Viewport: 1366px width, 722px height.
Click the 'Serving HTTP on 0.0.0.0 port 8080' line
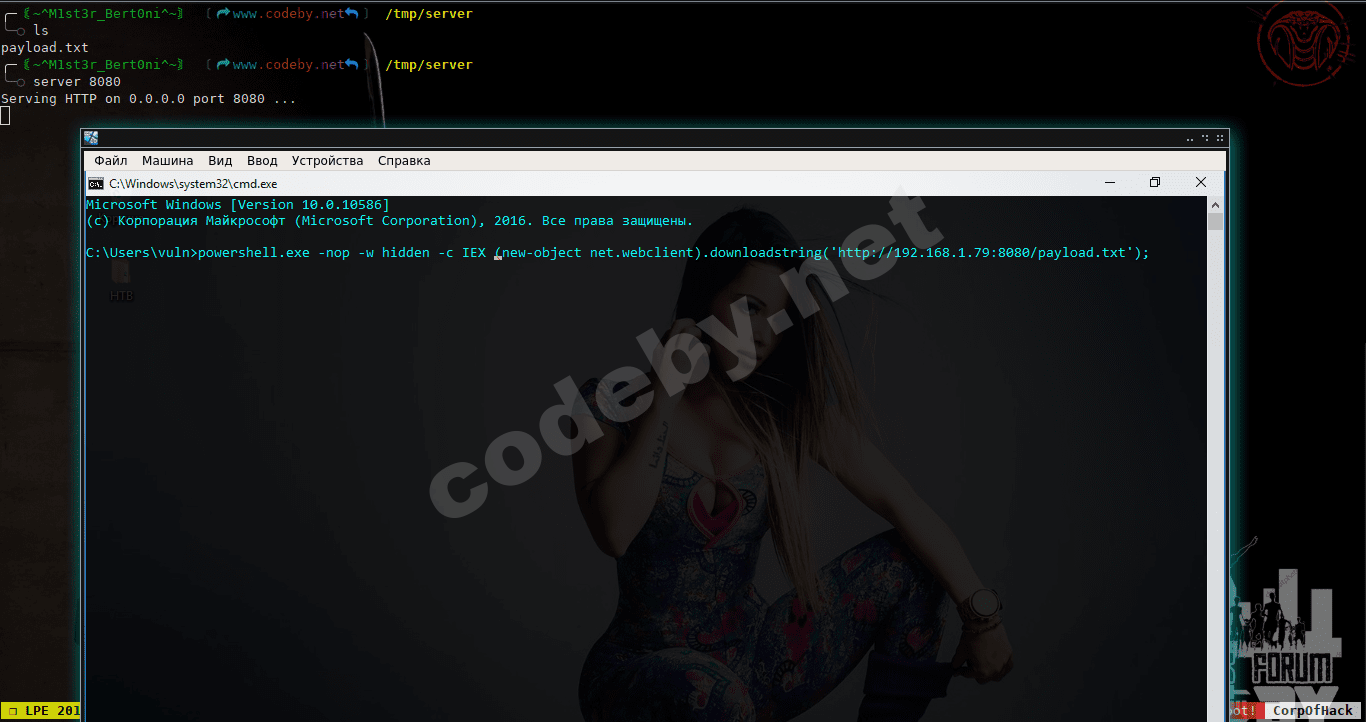click(133, 99)
